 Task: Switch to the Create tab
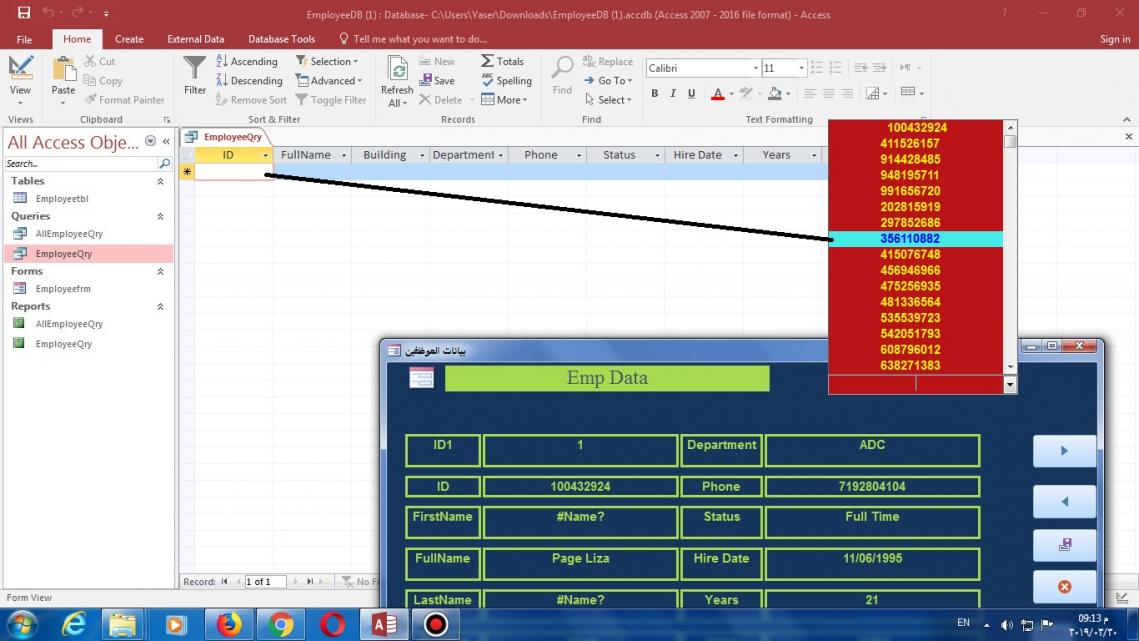(x=129, y=39)
